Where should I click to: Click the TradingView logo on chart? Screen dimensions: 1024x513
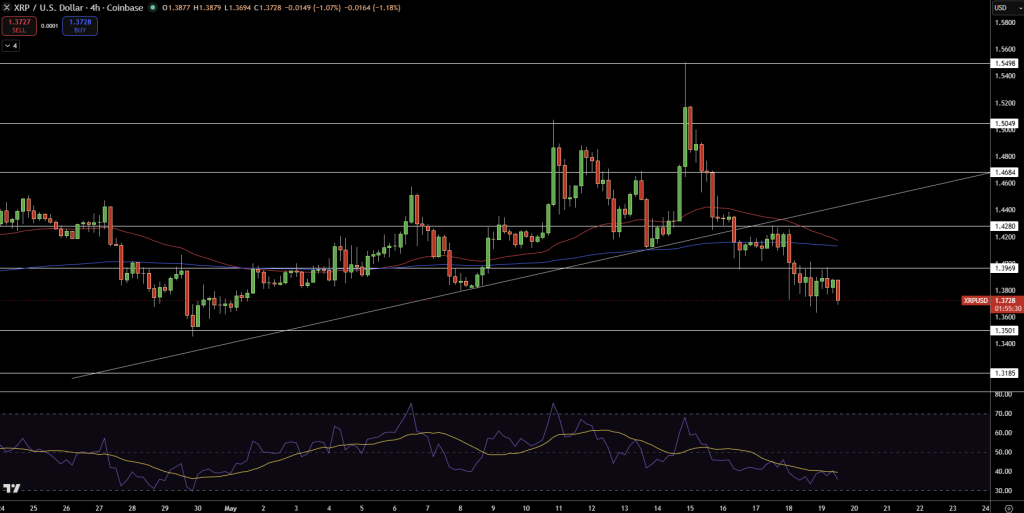[x=12, y=488]
